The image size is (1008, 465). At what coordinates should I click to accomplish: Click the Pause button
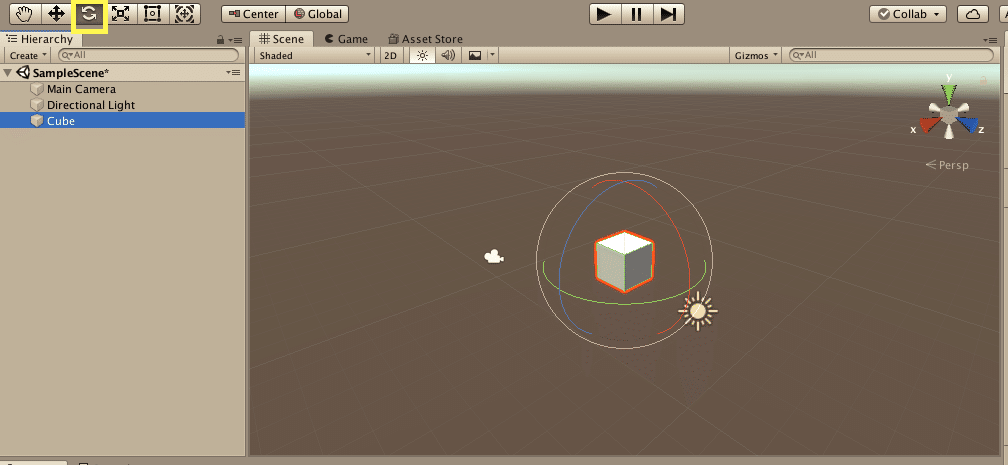tap(636, 14)
